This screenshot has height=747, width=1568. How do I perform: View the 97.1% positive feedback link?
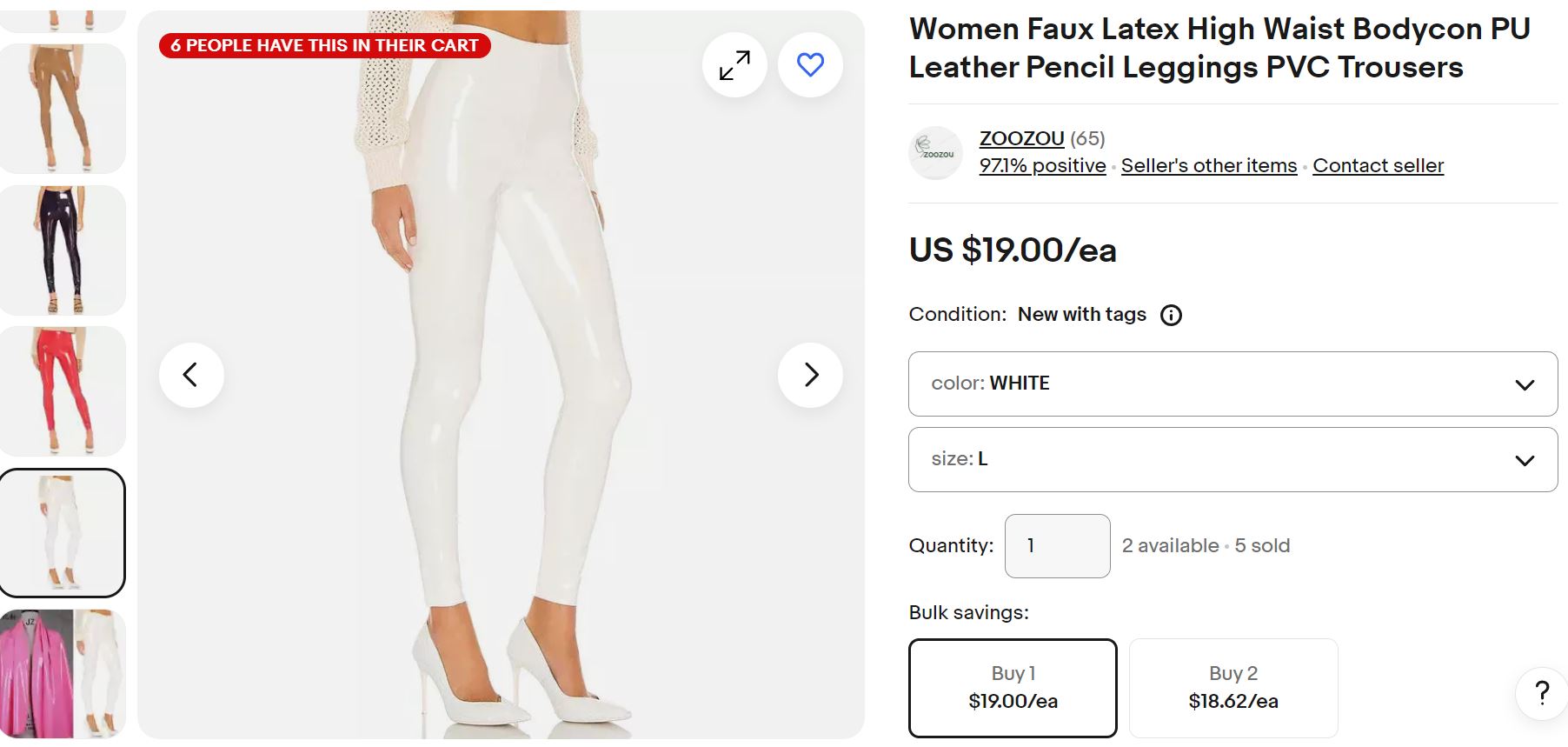coord(1042,166)
